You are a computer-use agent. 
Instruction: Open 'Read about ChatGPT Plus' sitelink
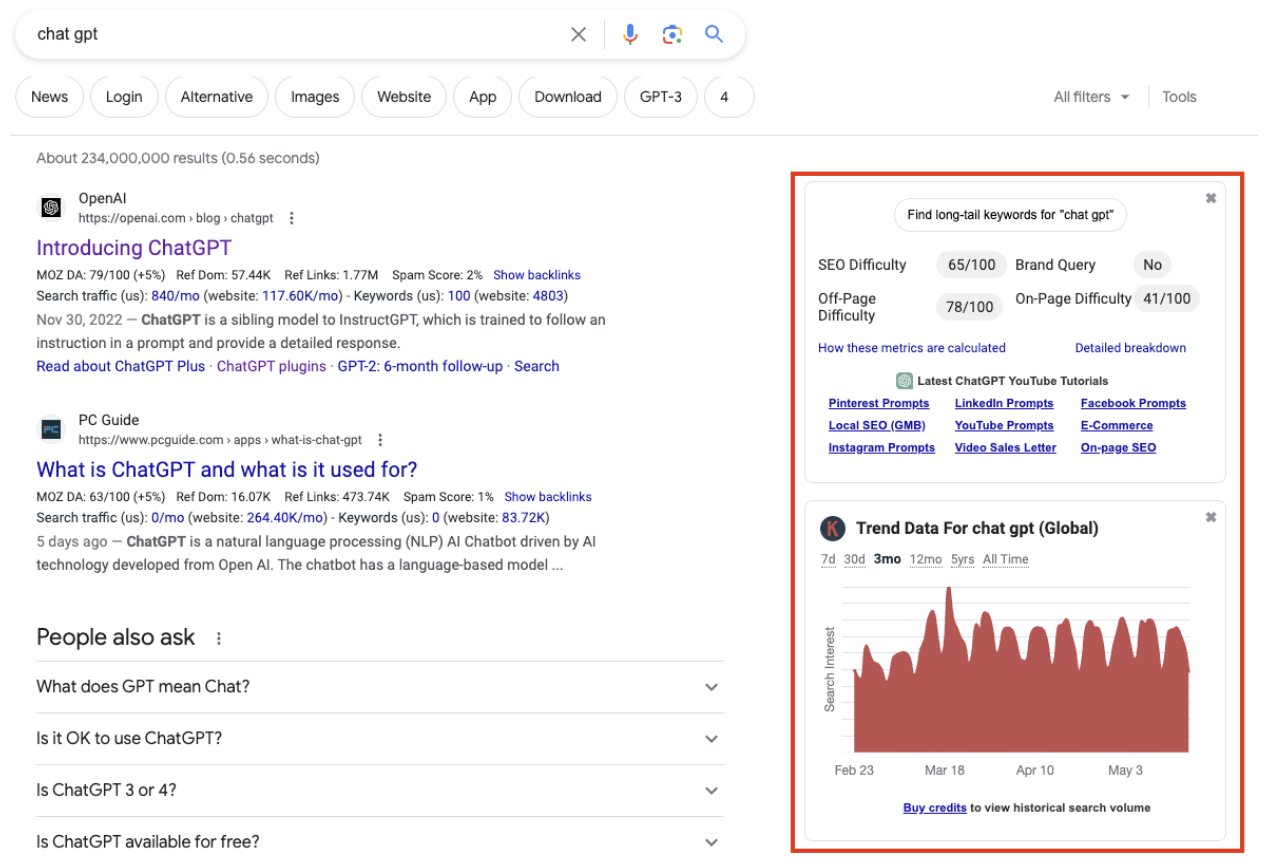[x=121, y=366]
